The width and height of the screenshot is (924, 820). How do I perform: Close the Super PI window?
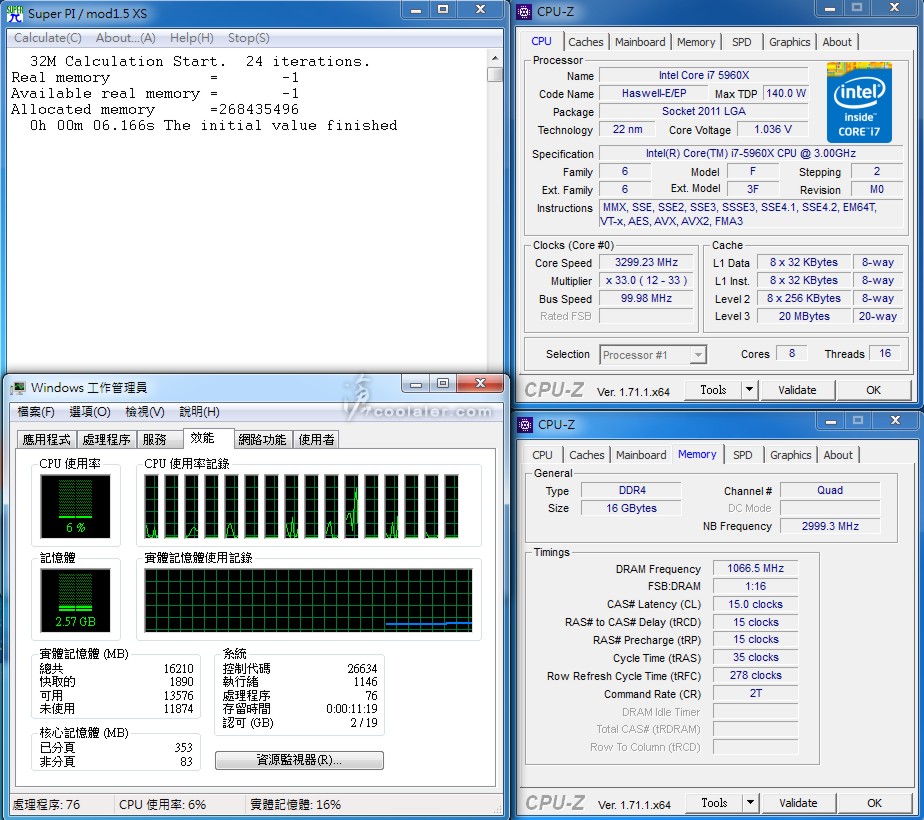[480, 9]
